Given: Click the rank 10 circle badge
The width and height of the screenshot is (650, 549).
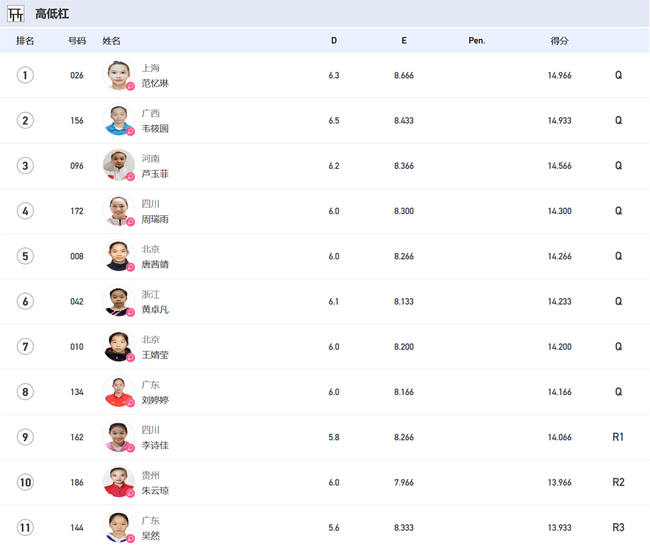Looking at the screenshot, I should click(x=25, y=482).
